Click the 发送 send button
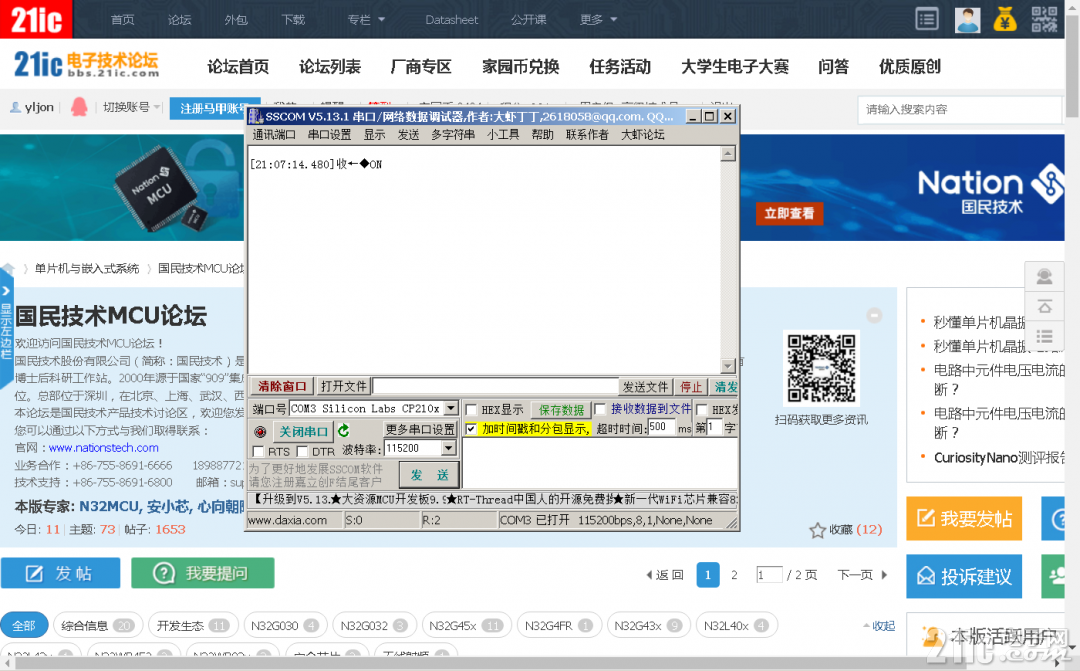This screenshot has height=671, width=1080. [x=430, y=475]
